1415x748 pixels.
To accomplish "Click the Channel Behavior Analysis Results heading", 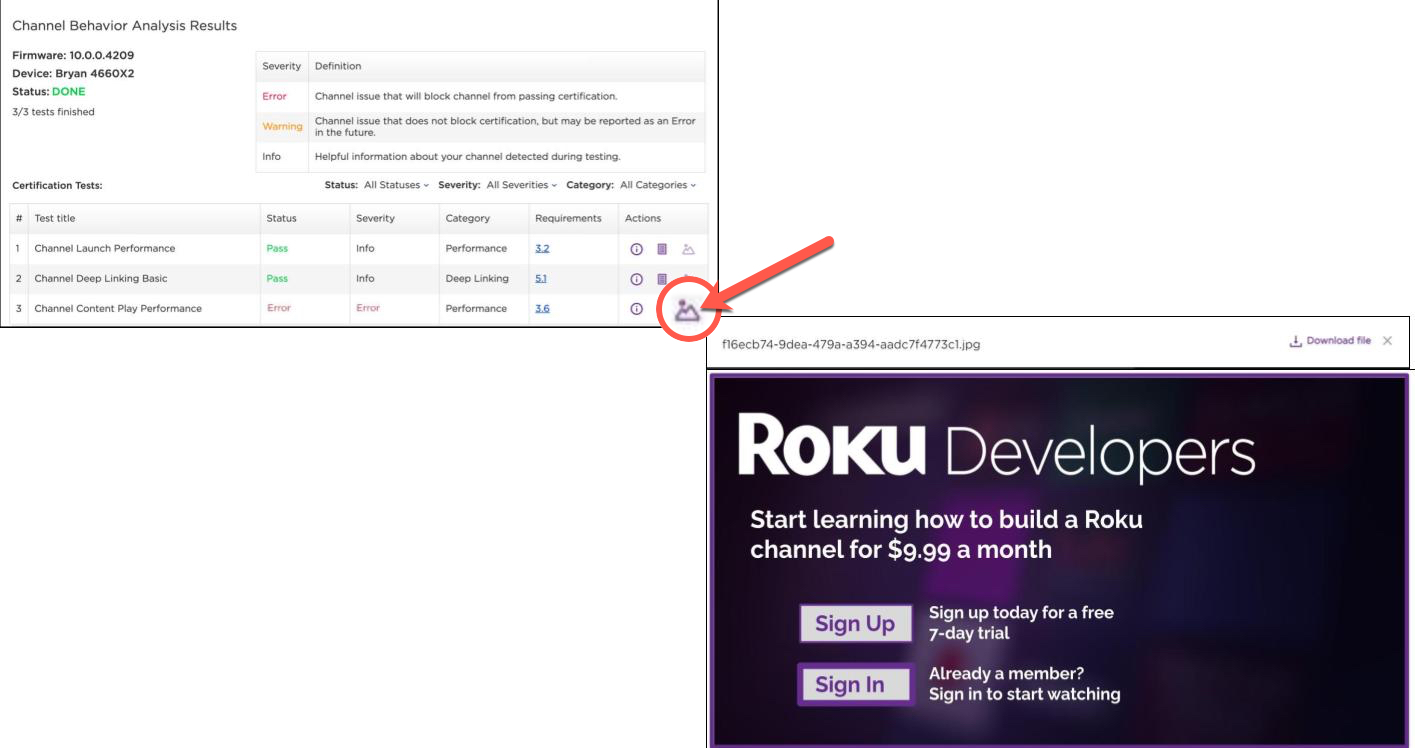I will [x=125, y=25].
